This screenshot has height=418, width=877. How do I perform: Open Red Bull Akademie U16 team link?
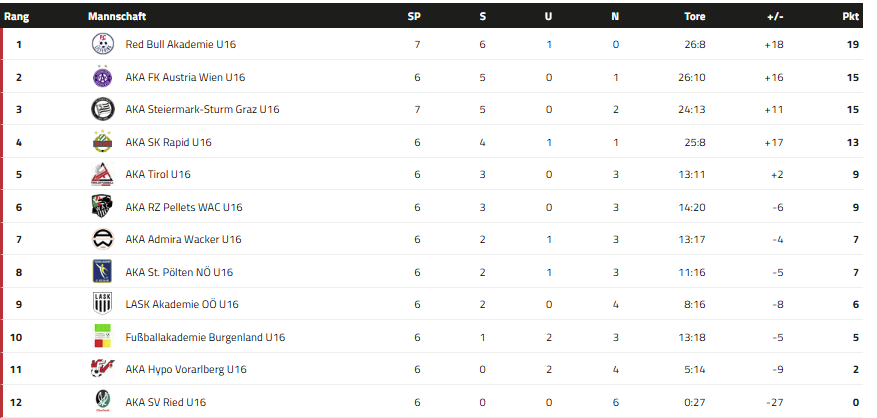point(180,45)
